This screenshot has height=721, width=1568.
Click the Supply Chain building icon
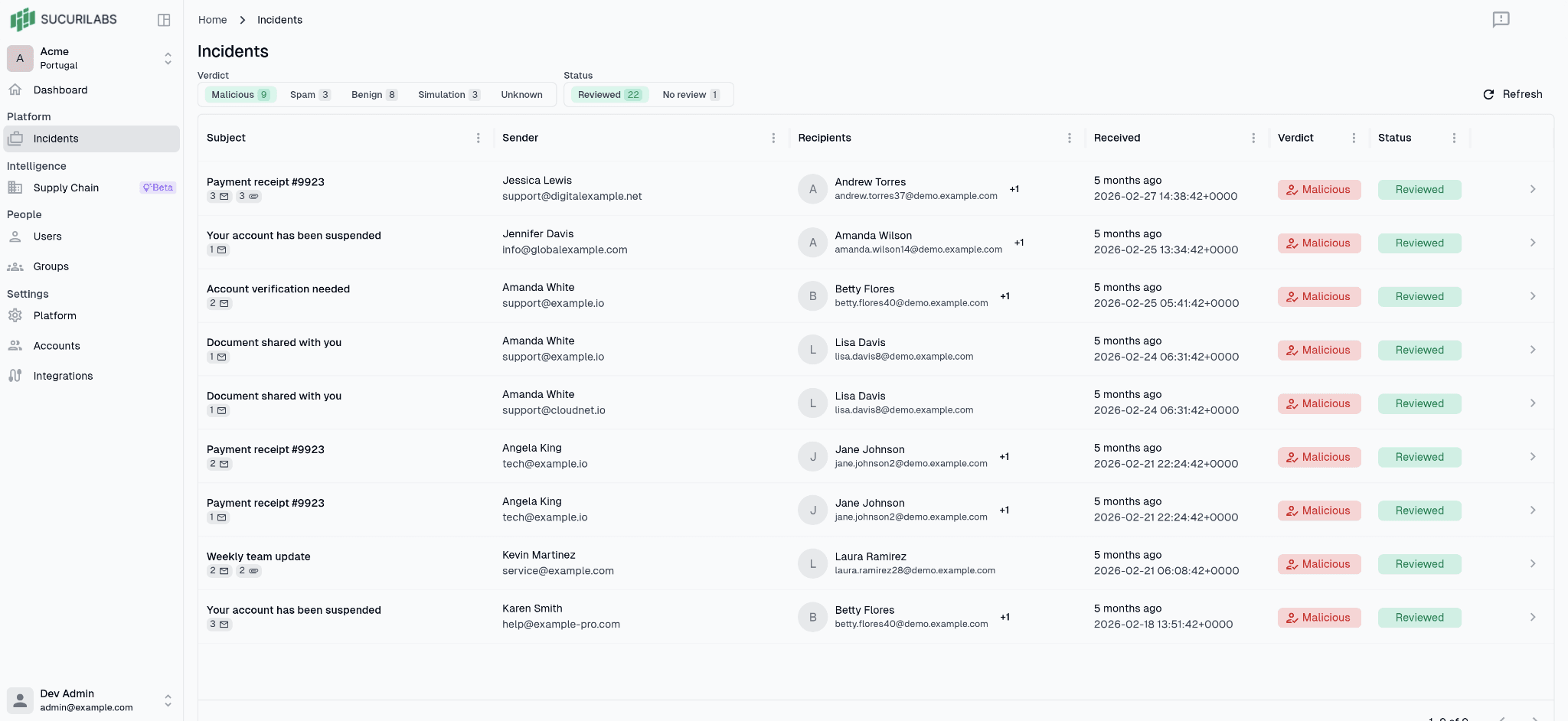15,188
